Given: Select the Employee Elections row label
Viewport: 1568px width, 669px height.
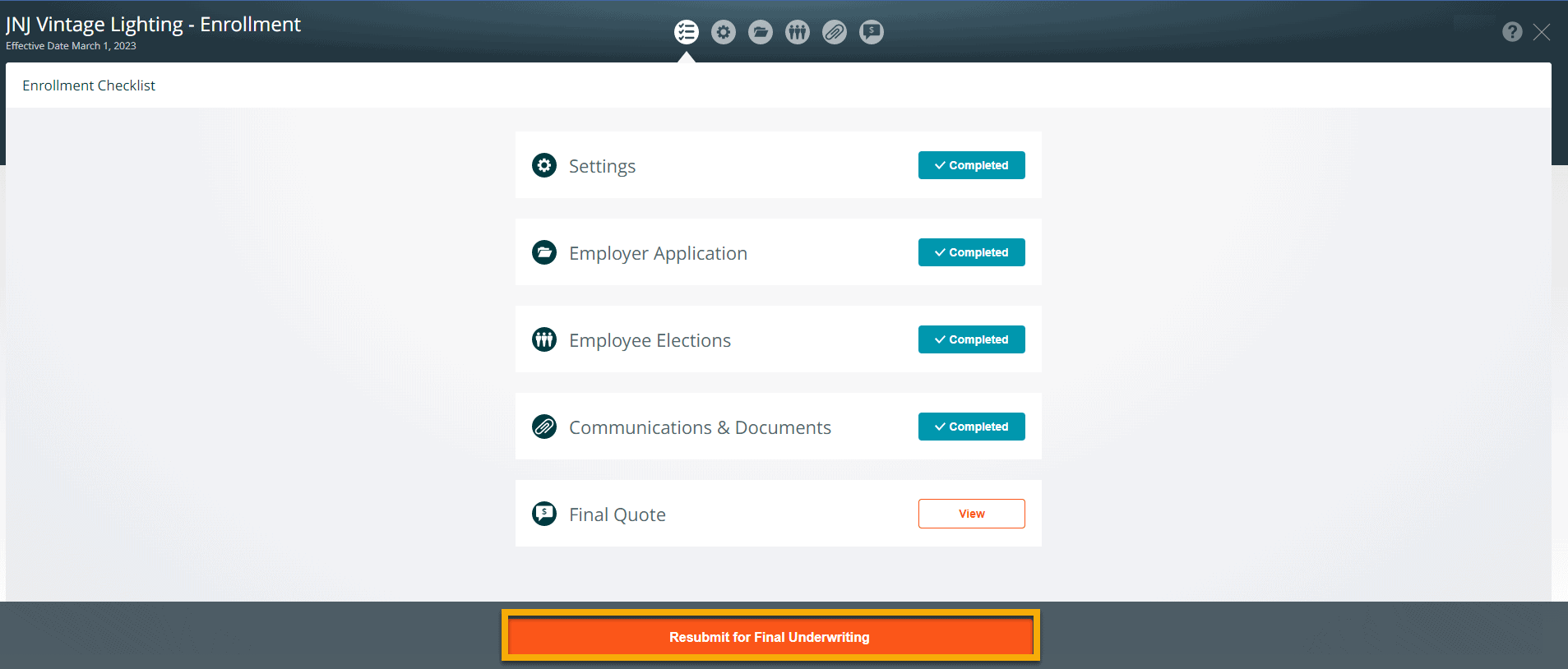Looking at the screenshot, I should point(650,340).
